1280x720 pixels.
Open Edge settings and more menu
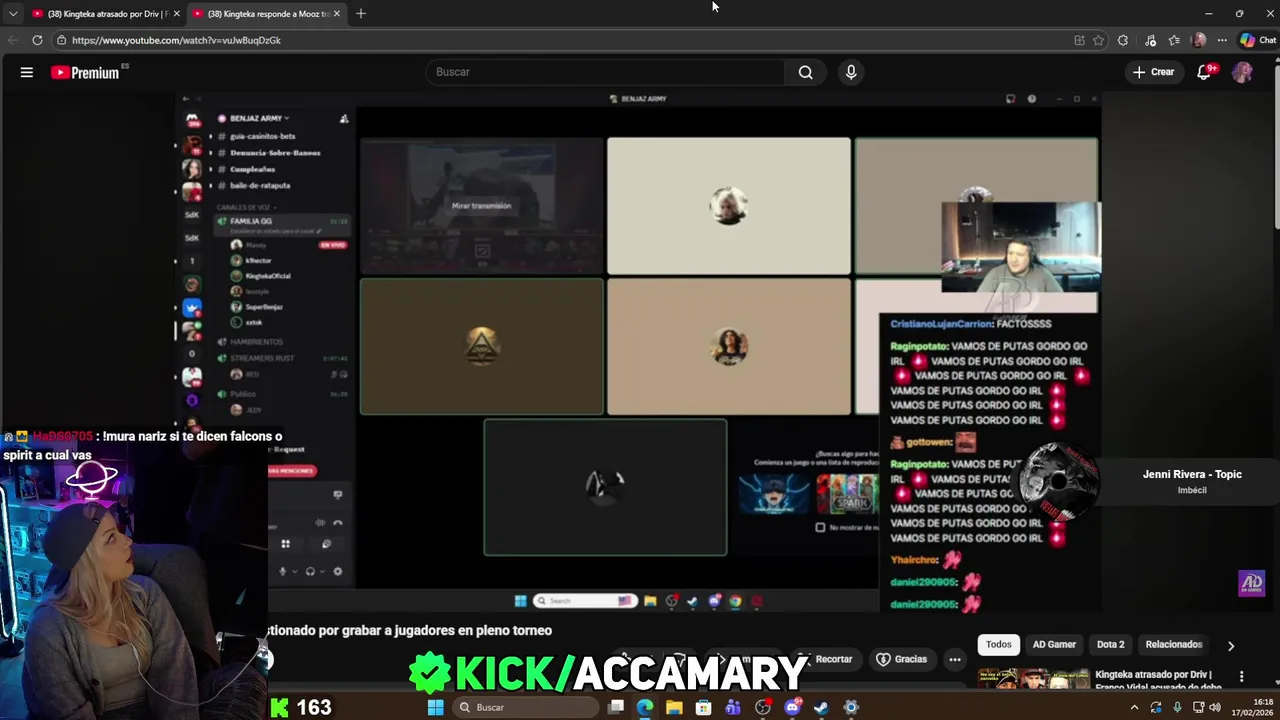pyautogui.click(x=1222, y=40)
